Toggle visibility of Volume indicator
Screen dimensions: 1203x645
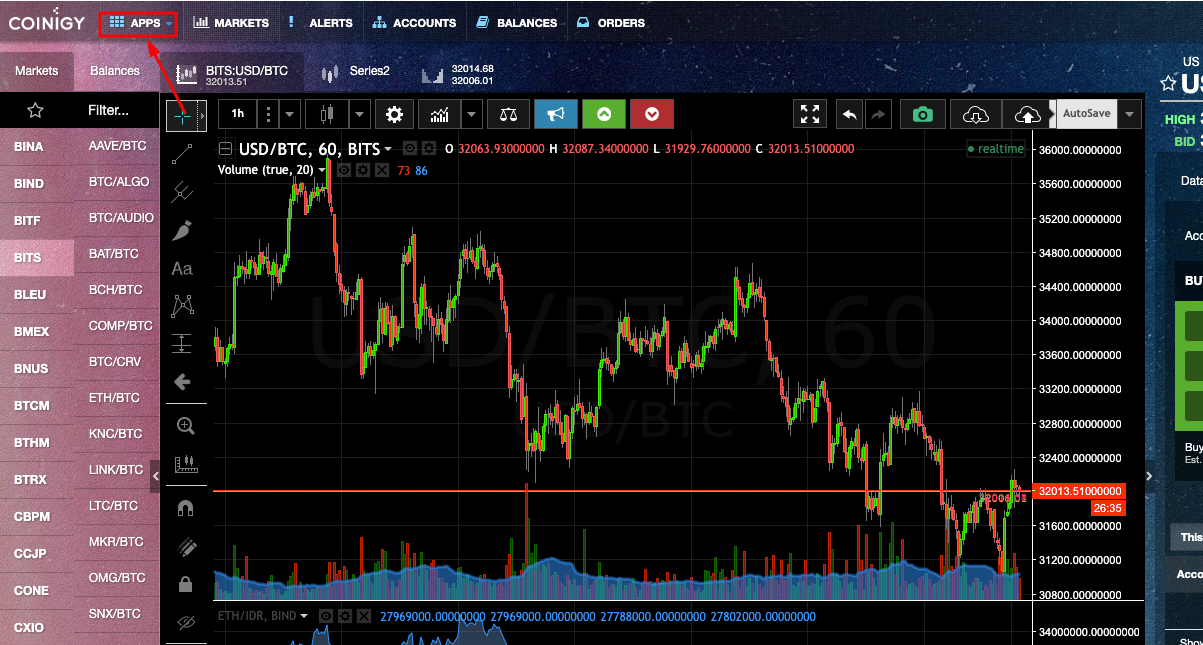(x=343, y=170)
